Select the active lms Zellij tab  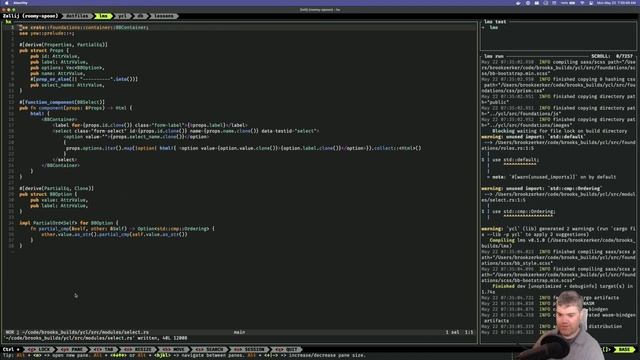pos(103,16)
